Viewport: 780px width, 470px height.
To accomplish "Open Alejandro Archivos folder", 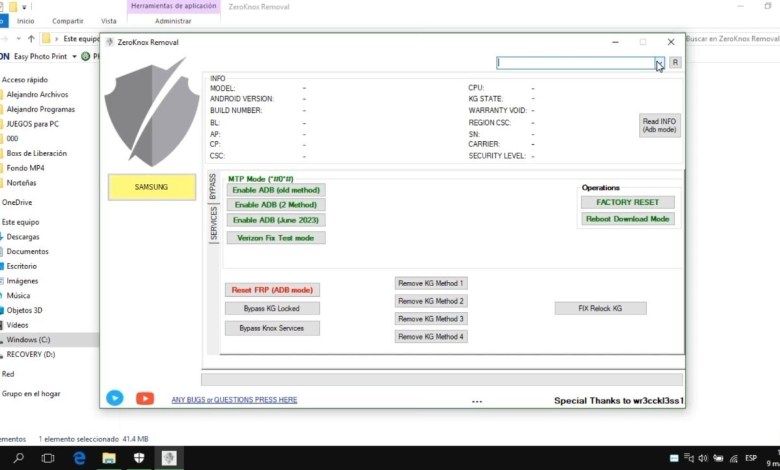I will pos(37,94).
